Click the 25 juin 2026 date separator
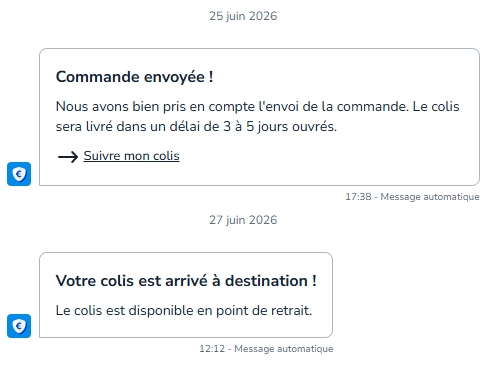Screen dimensions: 493x372 coord(243,16)
